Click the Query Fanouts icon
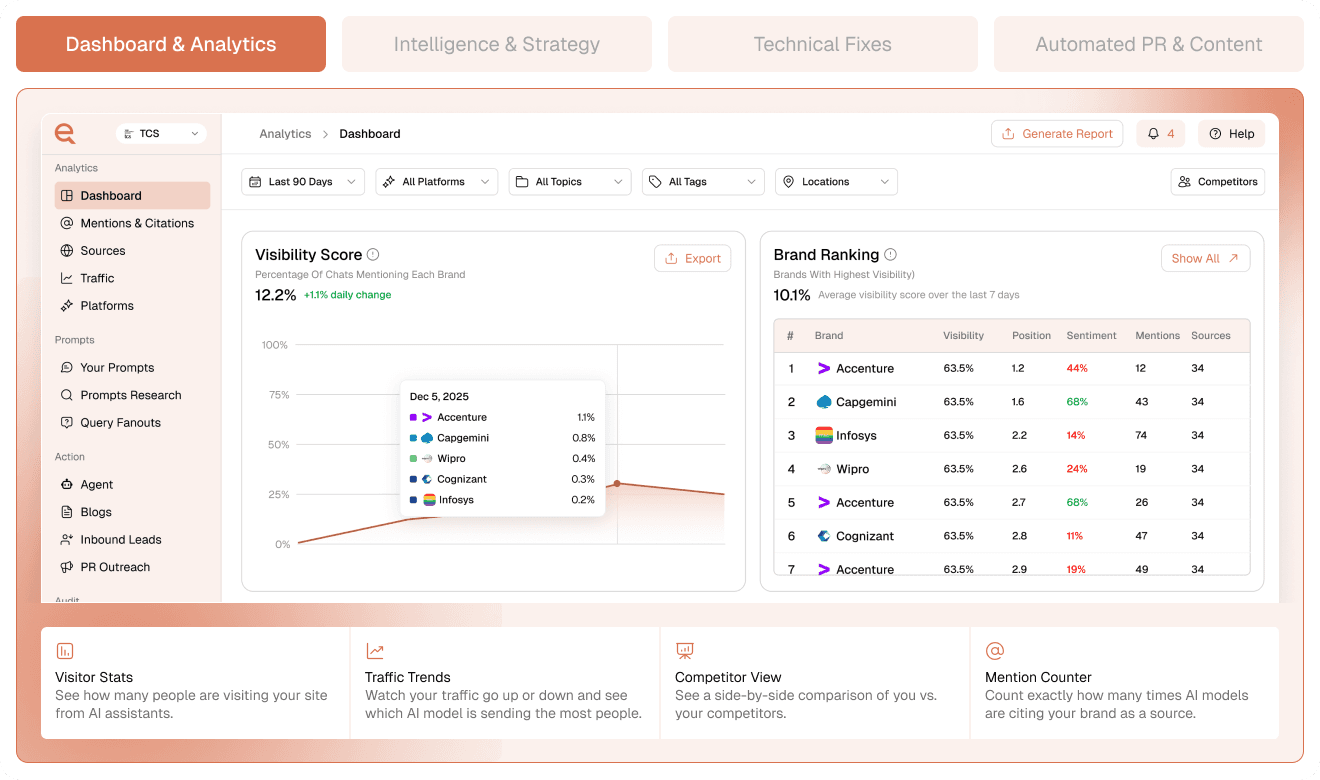The height and width of the screenshot is (780, 1320). [67, 423]
